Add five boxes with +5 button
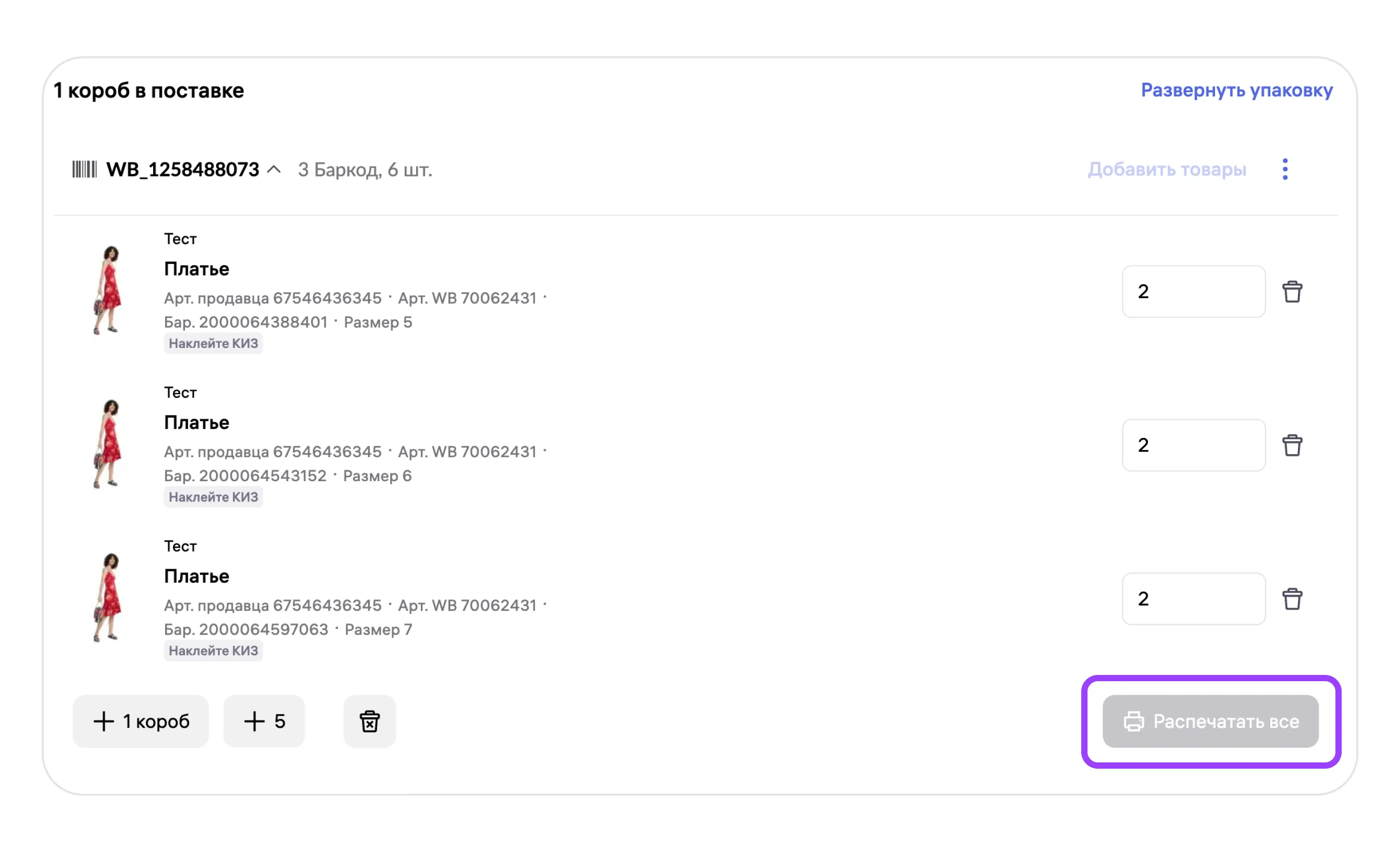Image resolution: width=1400 pixels, height=852 pixels. (x=264, y=721)
